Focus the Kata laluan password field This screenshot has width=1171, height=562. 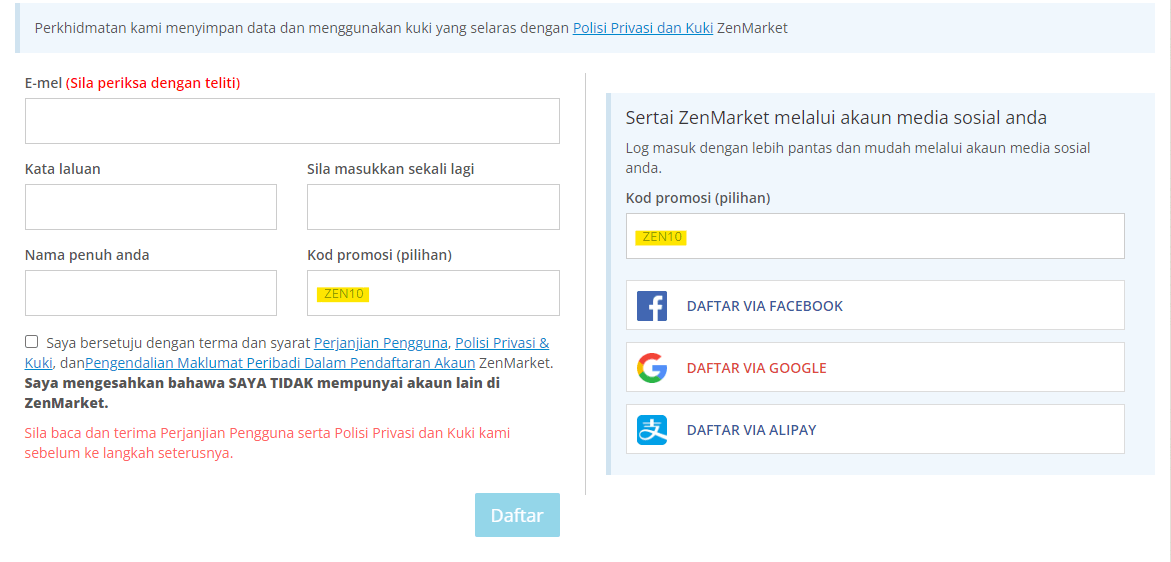[151, 207]
